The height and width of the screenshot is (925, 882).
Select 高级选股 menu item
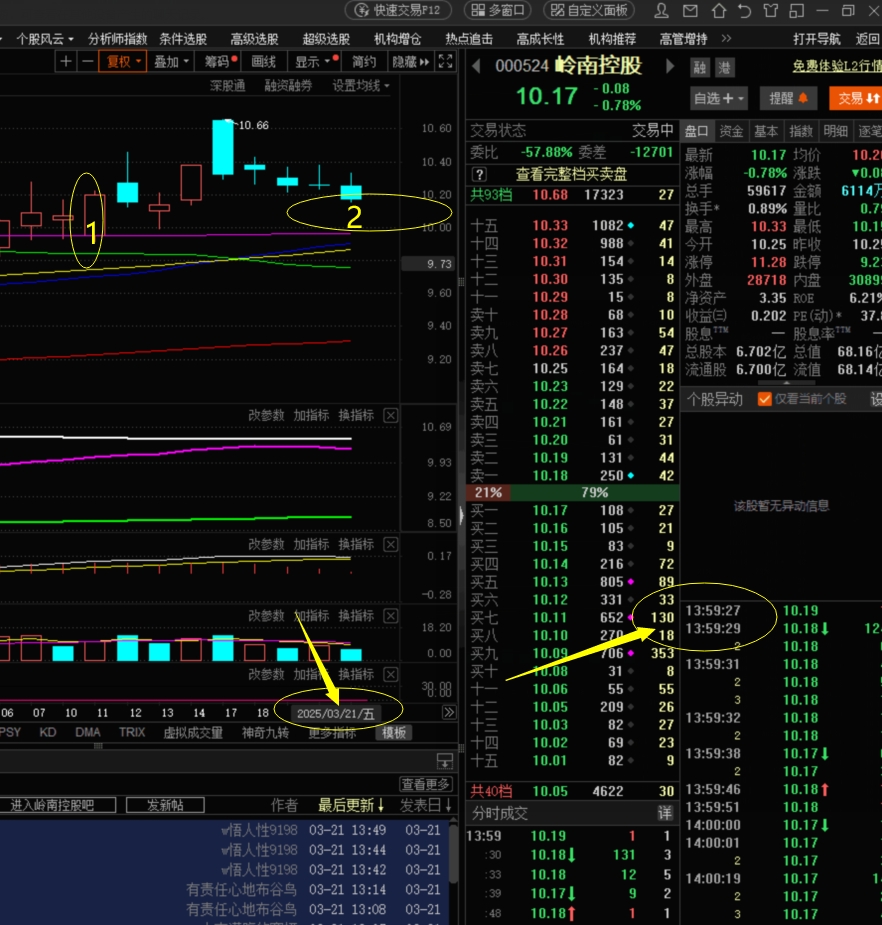(254, 39)
